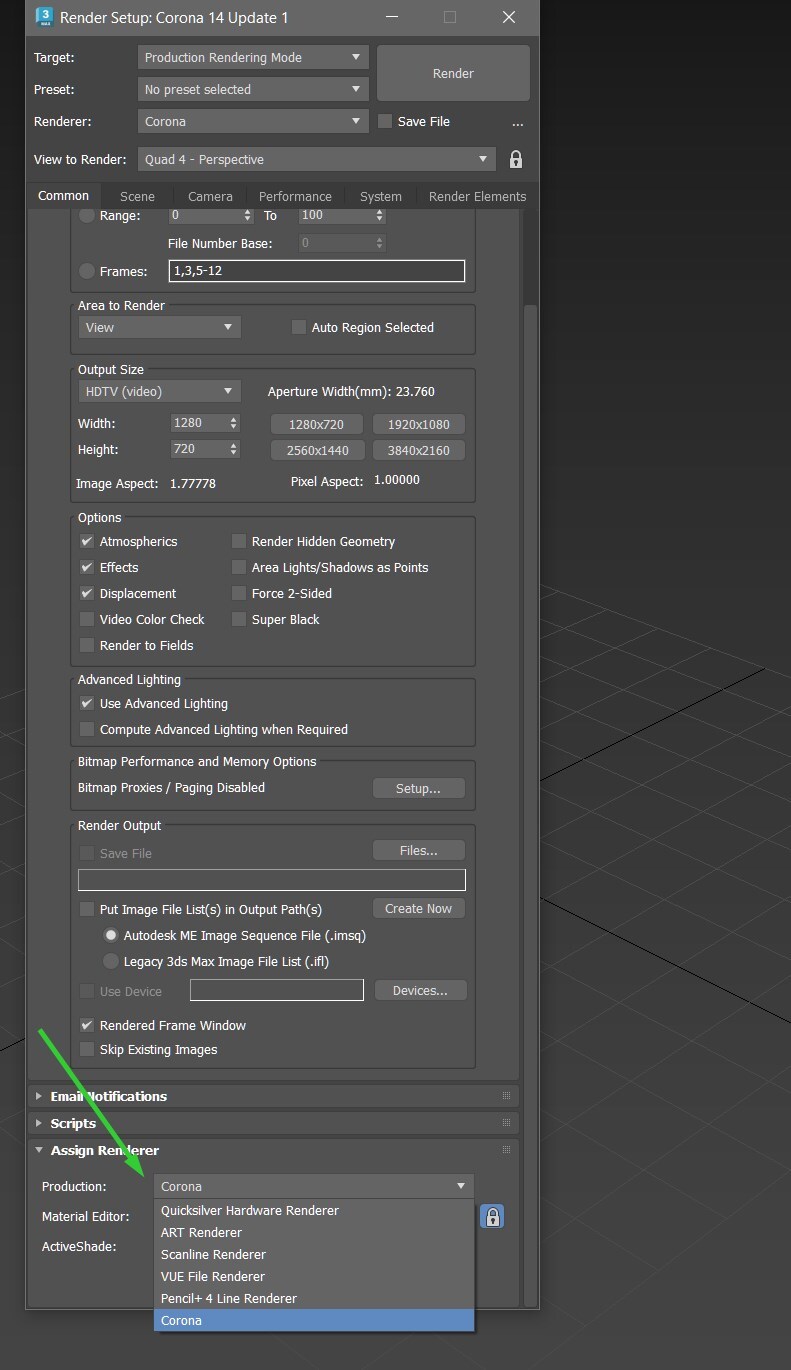This screenshot has width=791, height=1370.
Task: Enable Render to Fields
Action: coord(87,645)
